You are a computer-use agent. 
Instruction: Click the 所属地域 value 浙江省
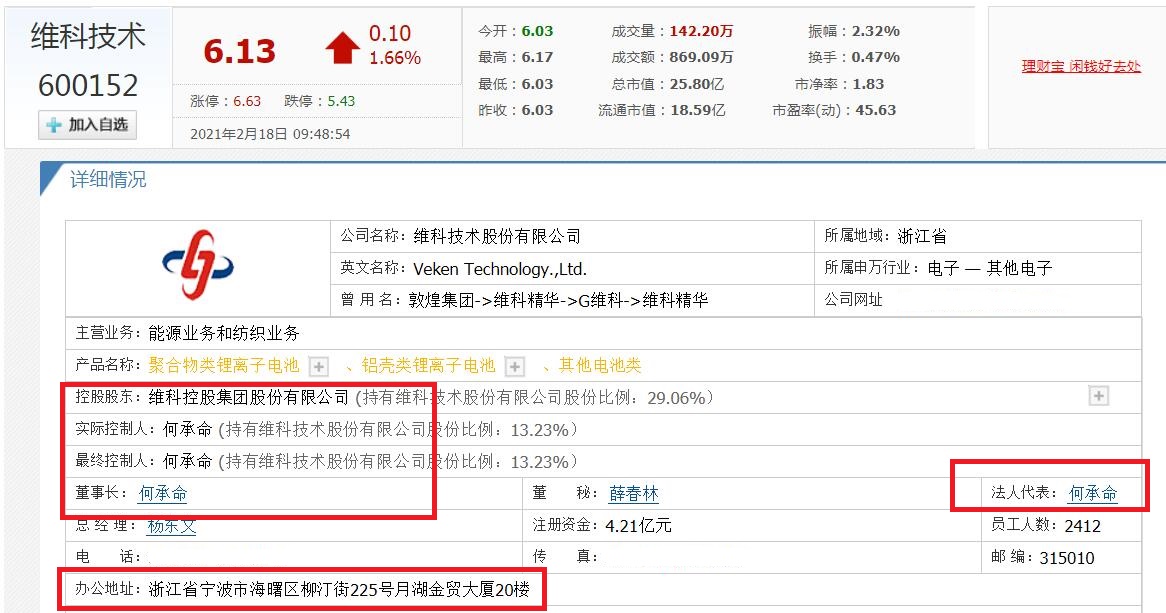click(x=922, y=237)
